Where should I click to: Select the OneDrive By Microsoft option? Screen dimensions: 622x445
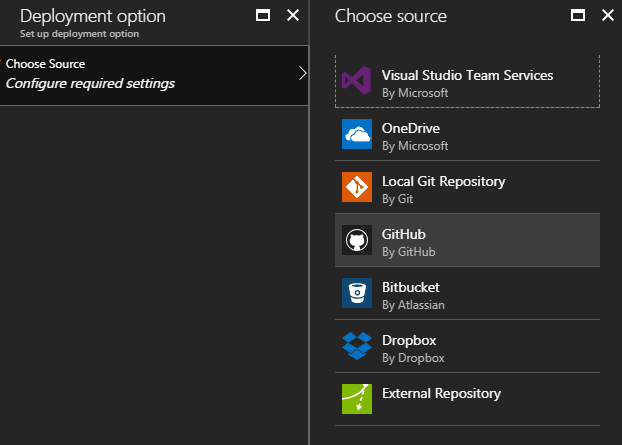pos(467,134)
